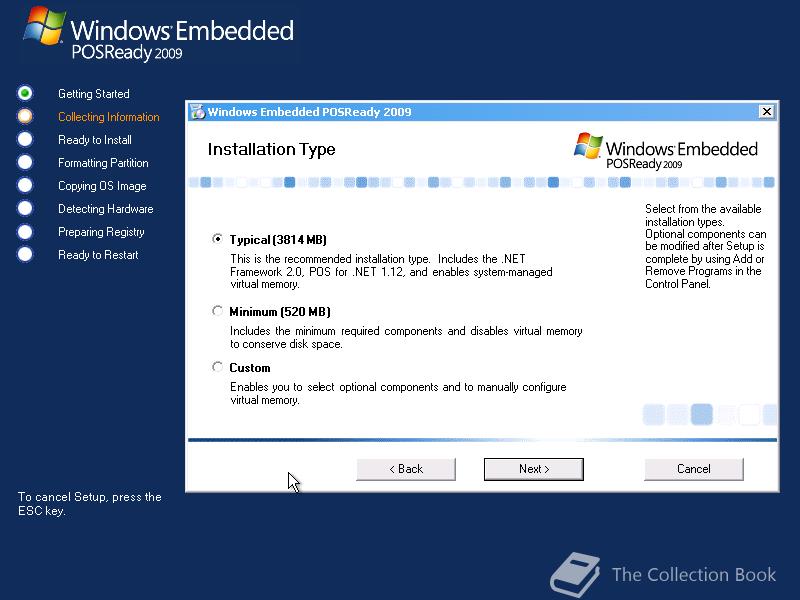
Task: Choose the Minimum (520 MB) radio button
Action: (x=217, y=311)
